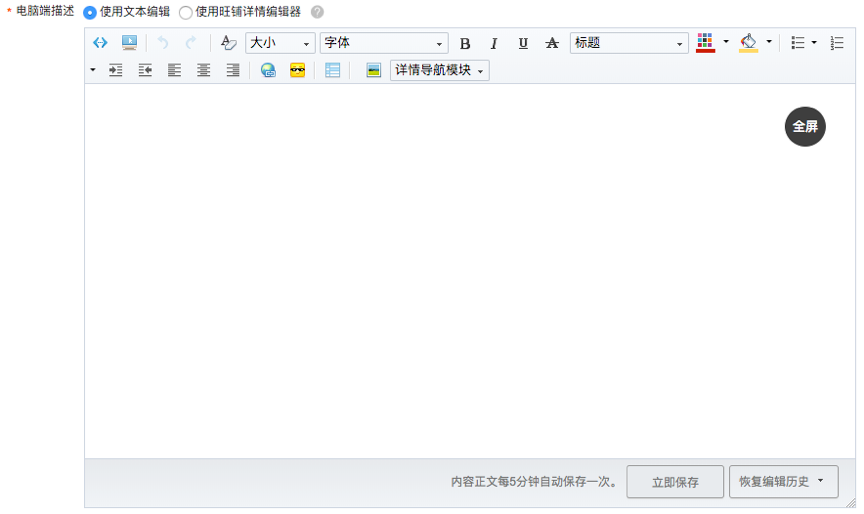Screen dimensions: 864x514
Task: Open the background color palette arrow
Action: click(x=769, y=42)
